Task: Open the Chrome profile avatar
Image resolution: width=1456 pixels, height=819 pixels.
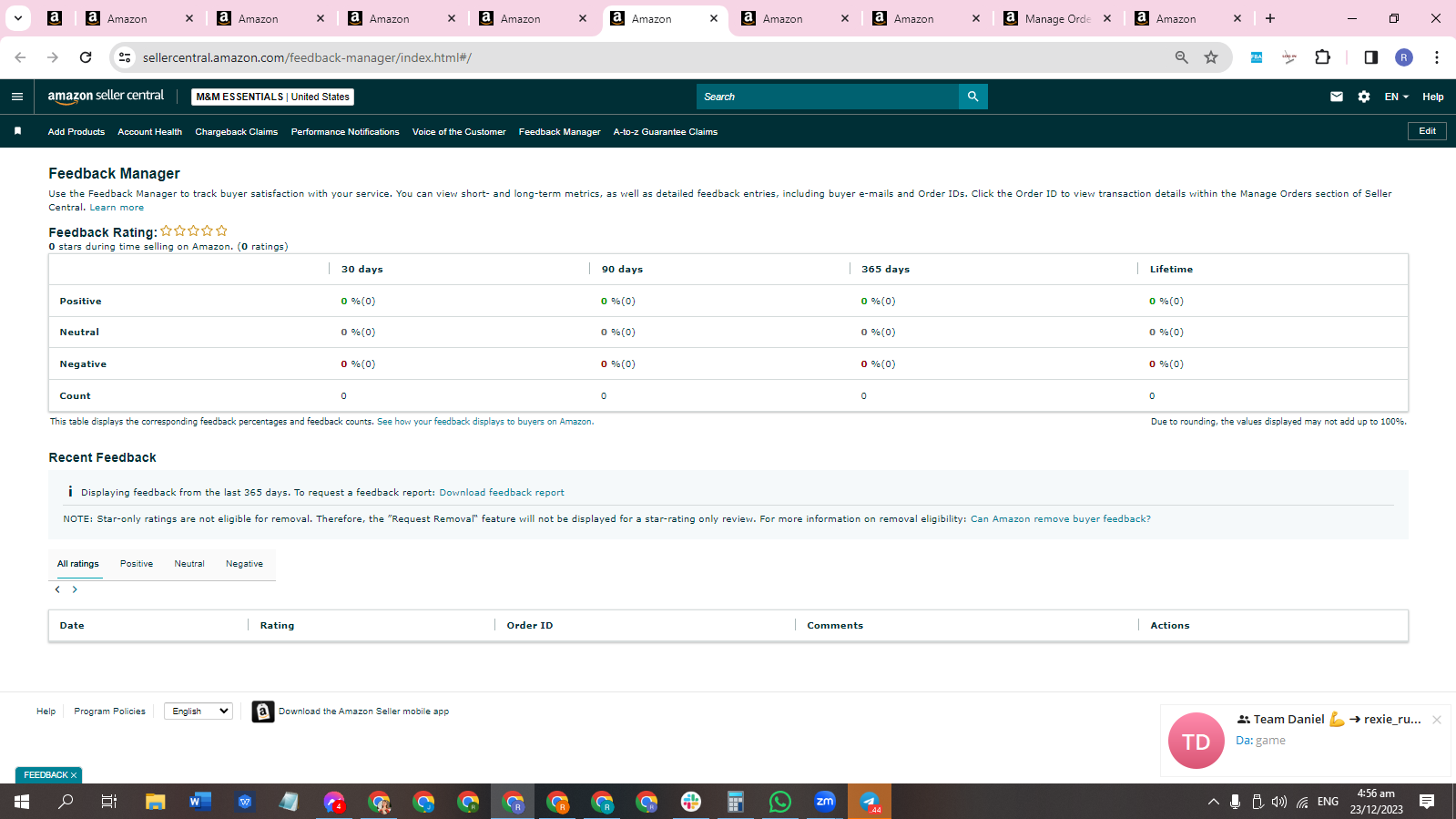Action: [1404, 57]
